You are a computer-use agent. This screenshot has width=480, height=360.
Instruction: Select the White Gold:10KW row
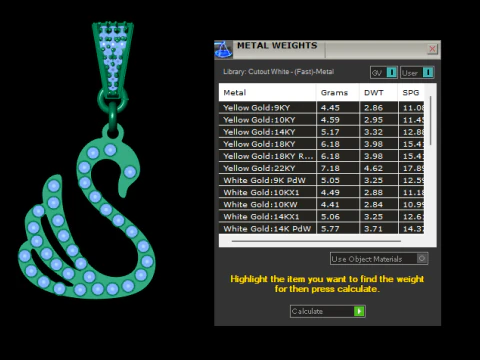322,204
